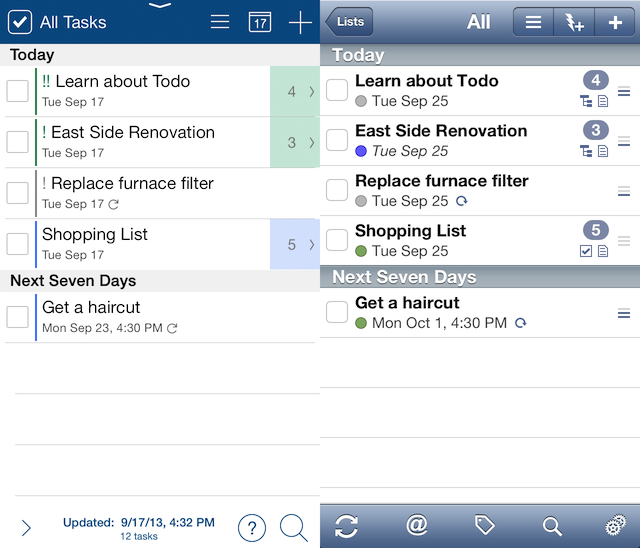Tap repeat icon beside Tue Sep 25

(462, 201)
